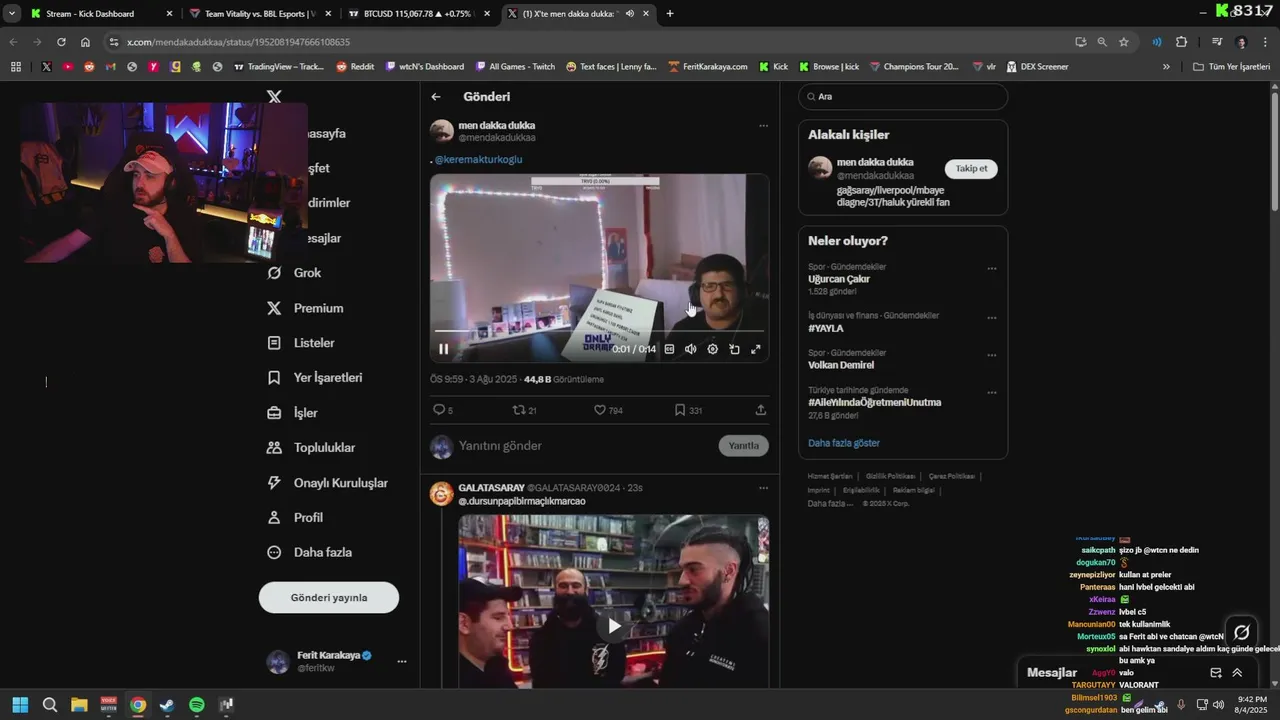
Task: Open options for Volkan Demirel trend
Action: [992, 355]
